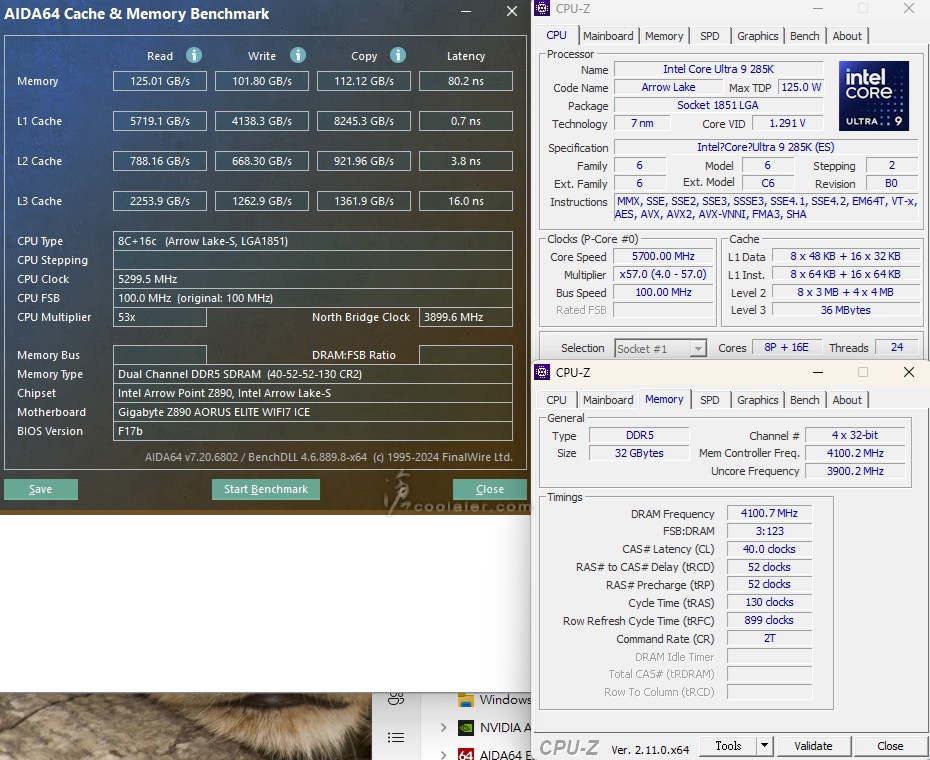Open Graphics tab in upper CPU-Z window
This screenshot has width=930, height=760.
click(757, 36)
